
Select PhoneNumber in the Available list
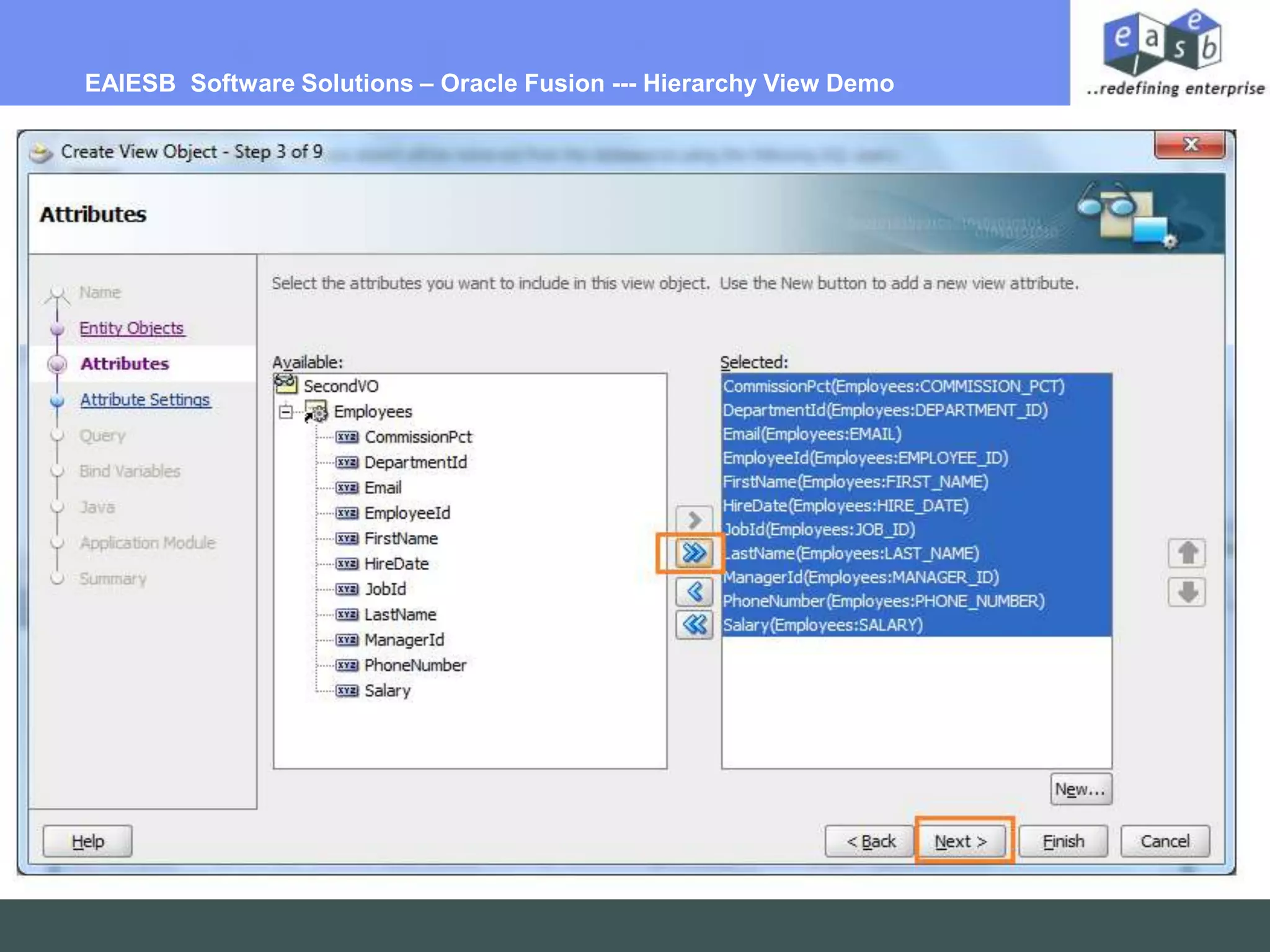click(x=415, y=665)
